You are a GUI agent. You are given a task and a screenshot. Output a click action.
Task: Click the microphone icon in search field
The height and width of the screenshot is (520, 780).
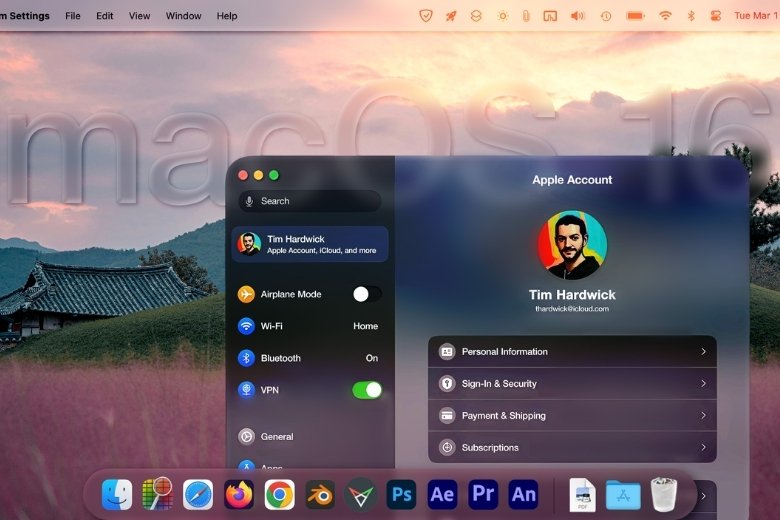(x=249, y=201)
